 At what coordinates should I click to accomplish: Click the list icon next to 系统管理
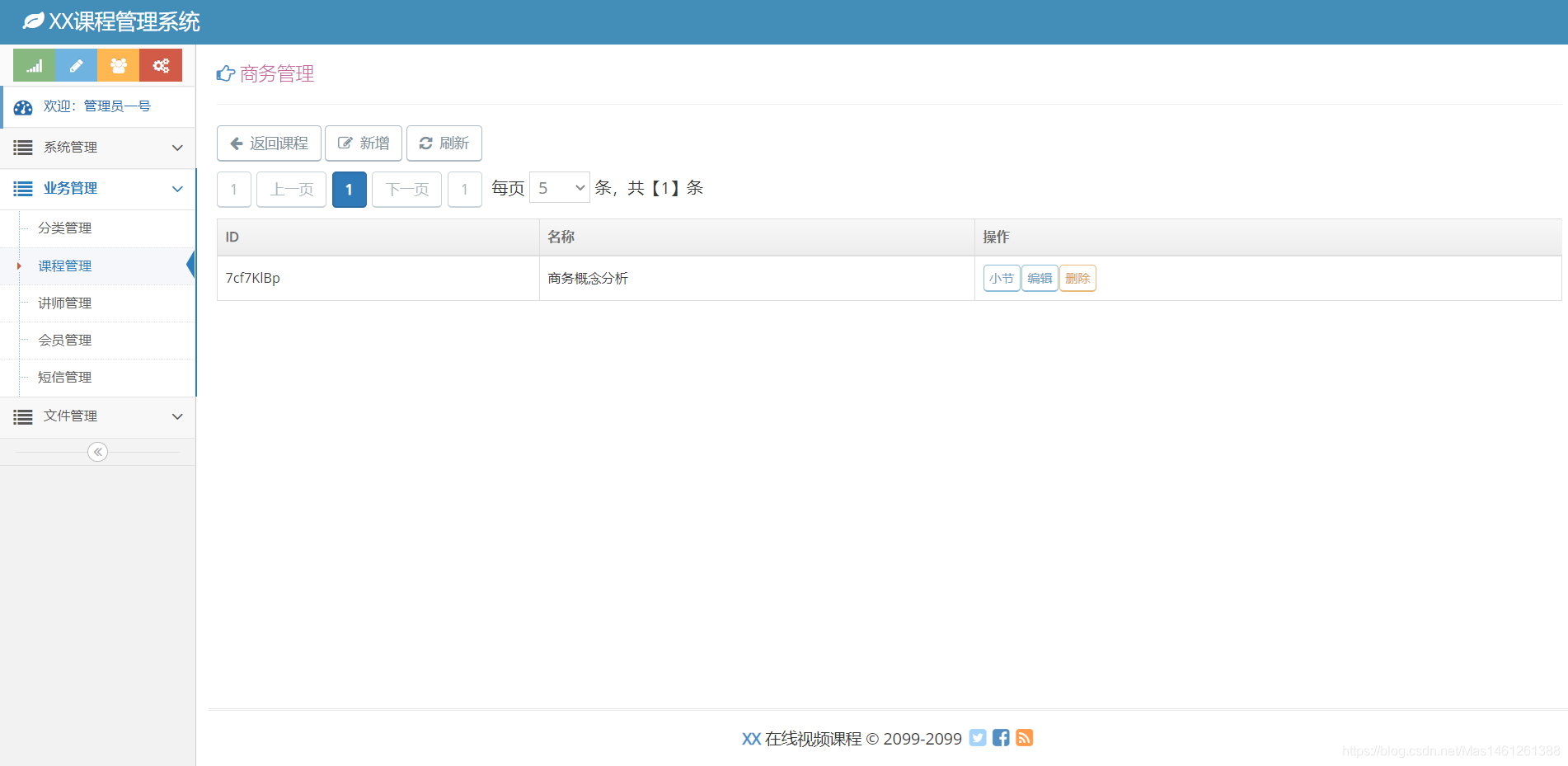(x=23, y=148)
